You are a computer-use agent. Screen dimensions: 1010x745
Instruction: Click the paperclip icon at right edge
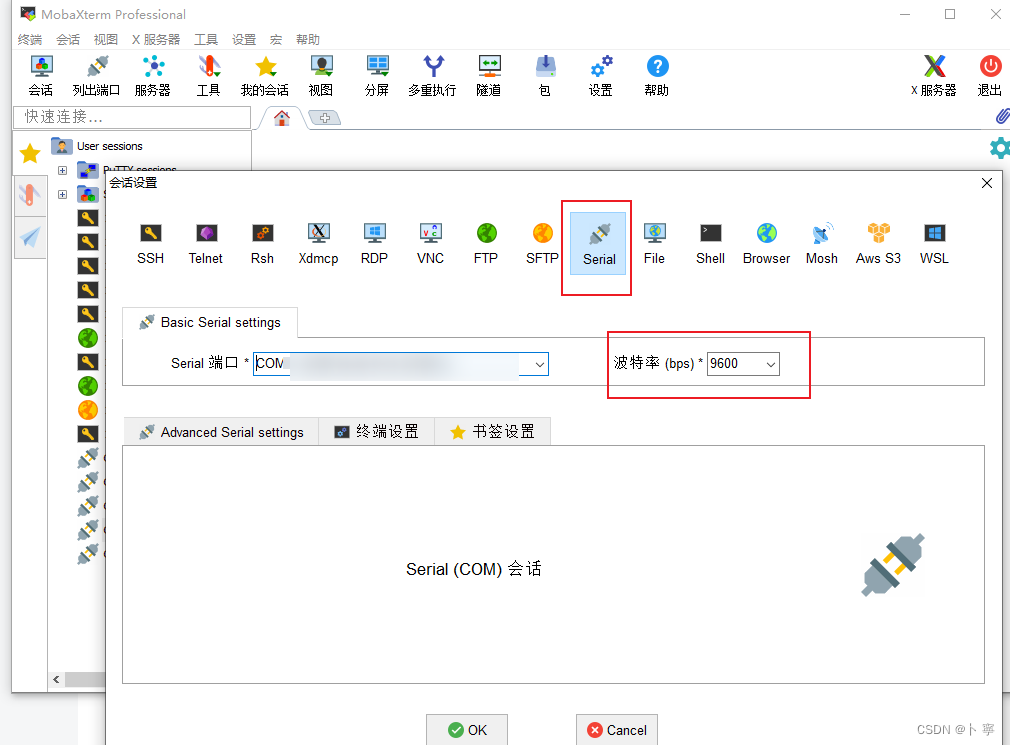point(1002,116)
